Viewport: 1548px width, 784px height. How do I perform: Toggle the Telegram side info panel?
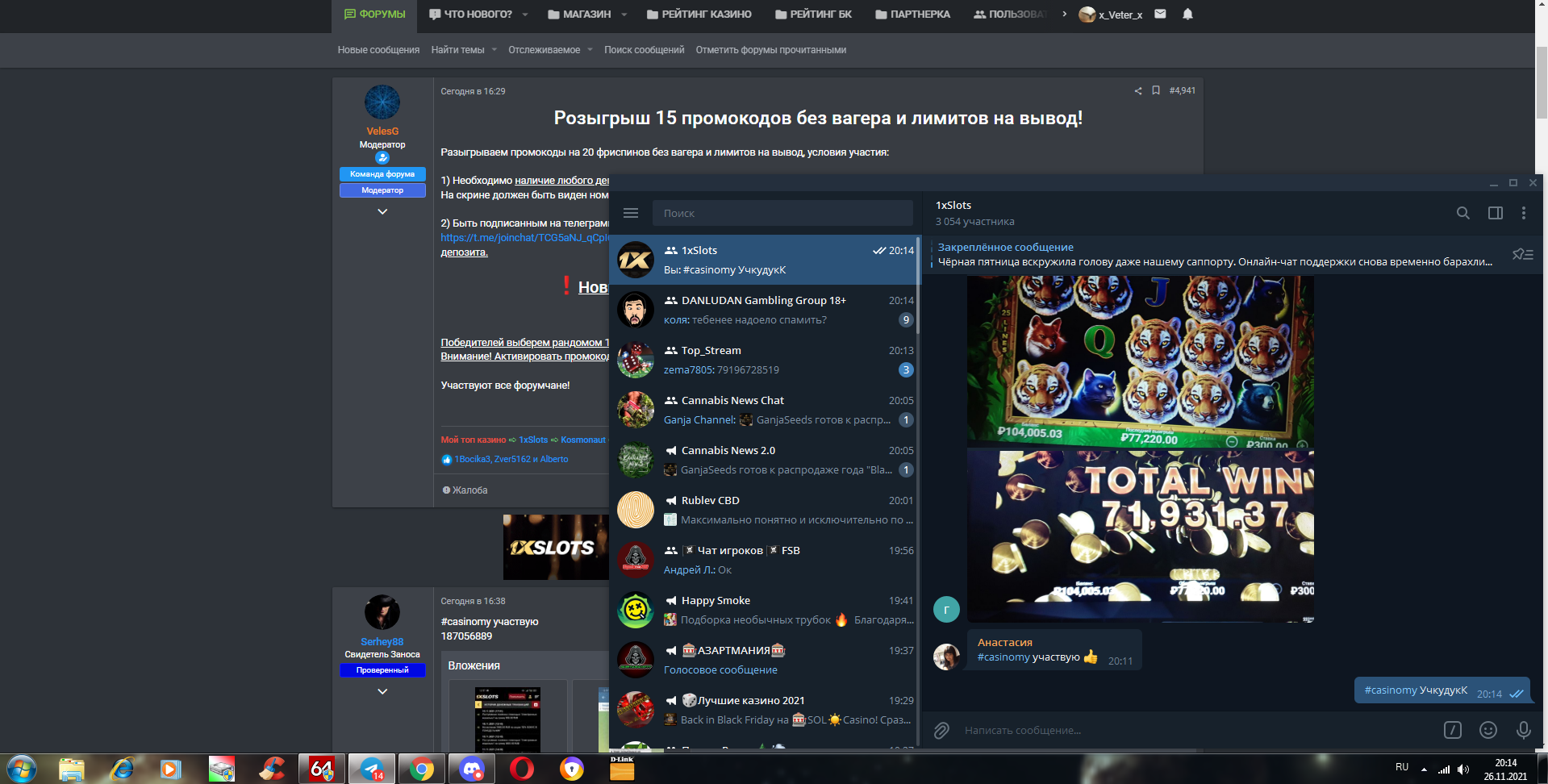1495,213
